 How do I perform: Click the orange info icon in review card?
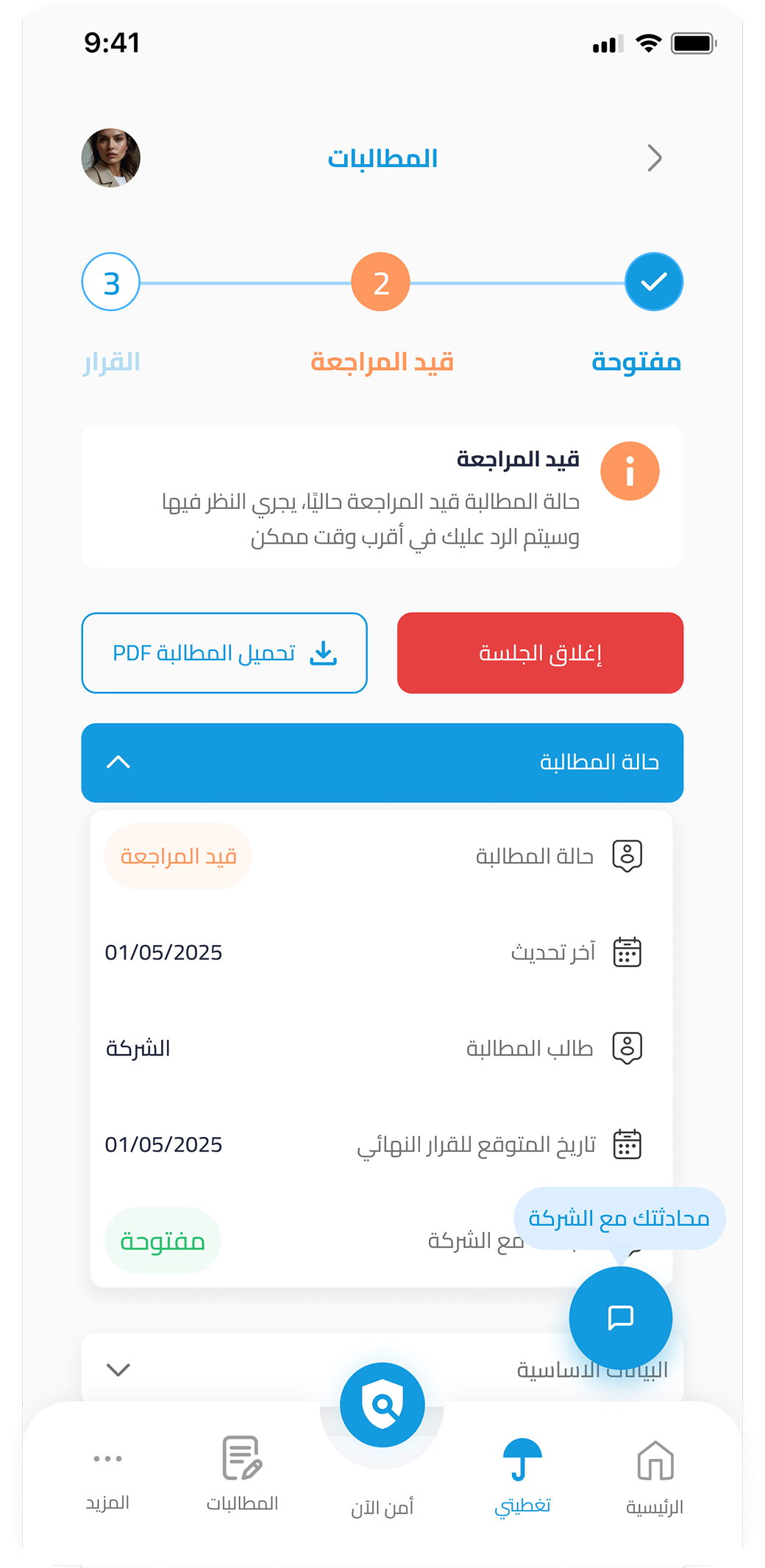coord(630,471)
